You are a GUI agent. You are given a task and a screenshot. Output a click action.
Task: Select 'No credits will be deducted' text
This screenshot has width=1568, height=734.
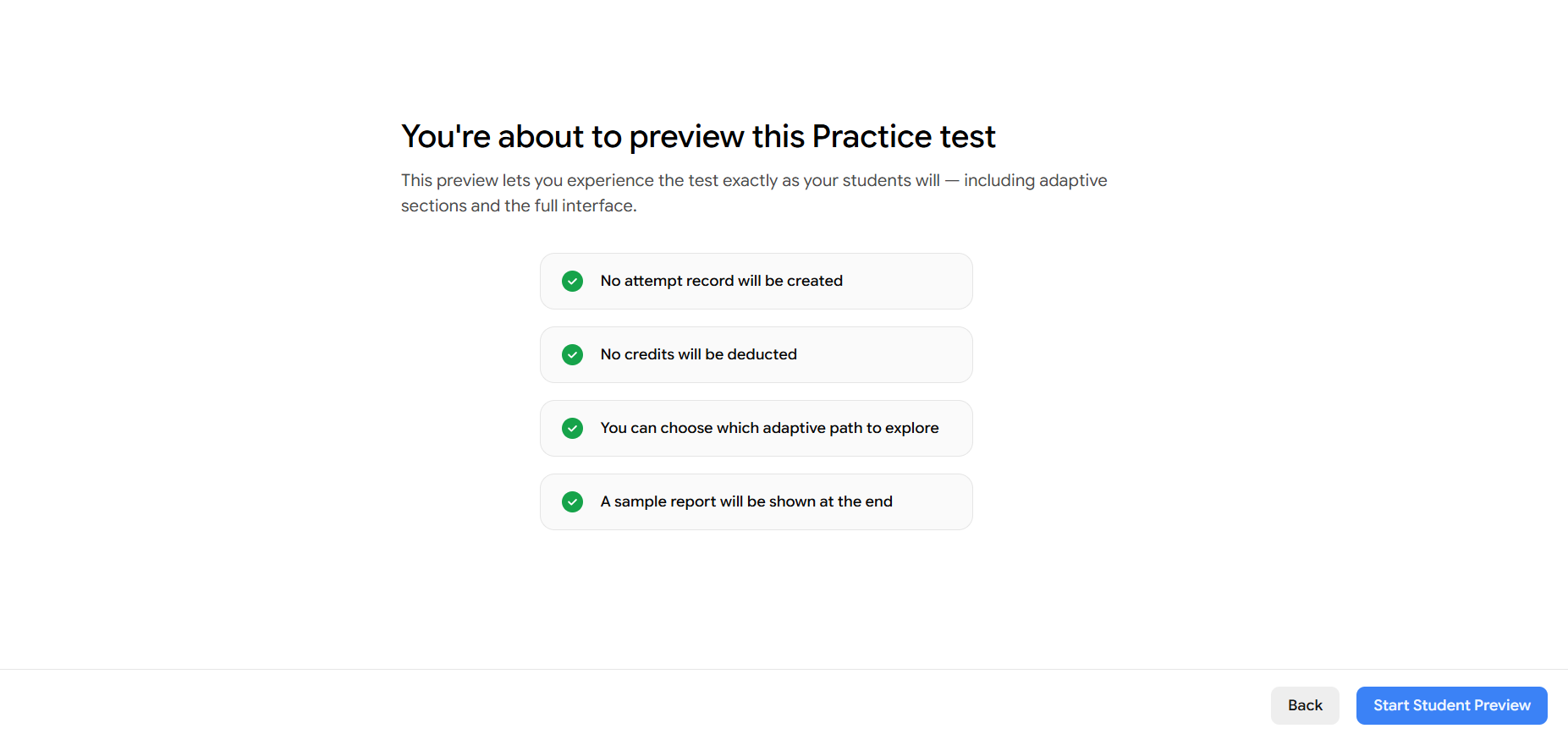pos(698,354)
